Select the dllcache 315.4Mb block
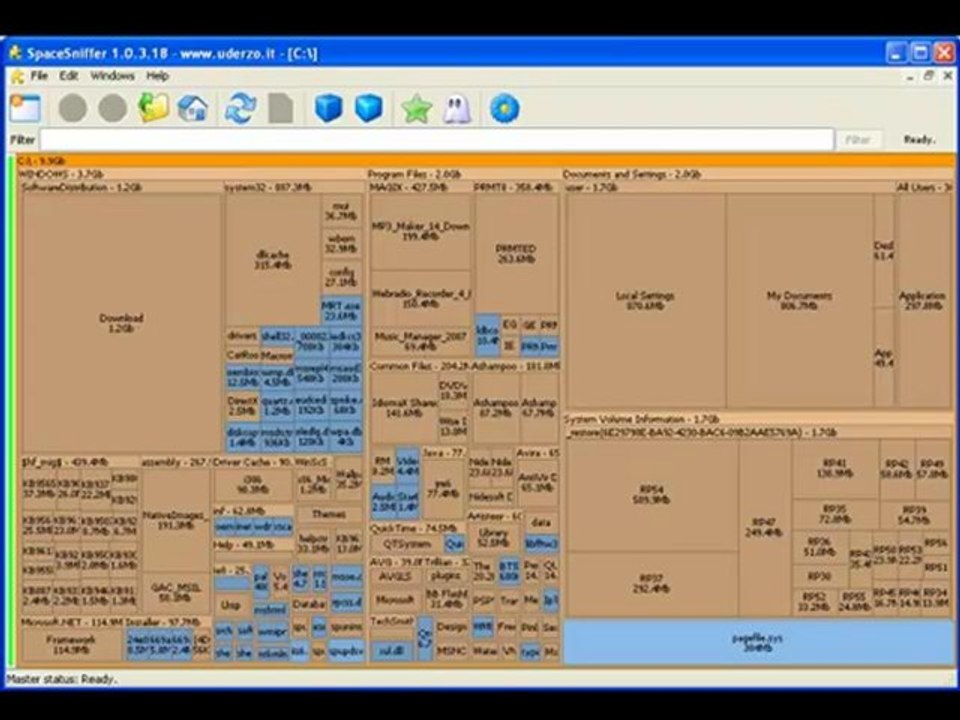 click(273, 260)
